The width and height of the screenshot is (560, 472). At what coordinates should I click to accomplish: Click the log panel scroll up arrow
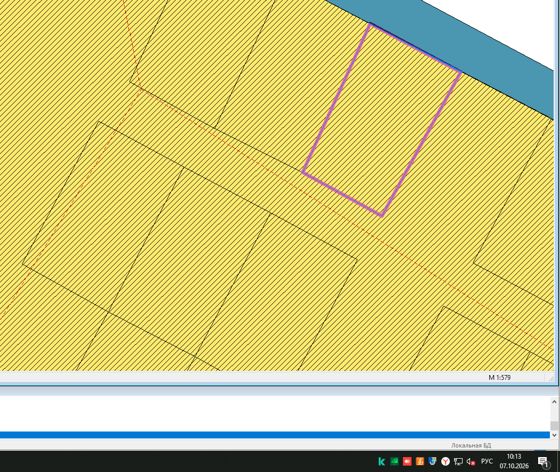(554, 402)
